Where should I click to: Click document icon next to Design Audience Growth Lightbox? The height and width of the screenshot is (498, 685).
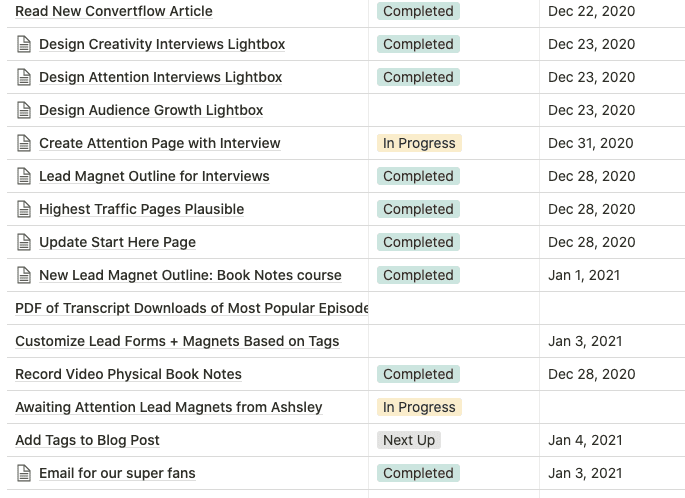[24, 110]
